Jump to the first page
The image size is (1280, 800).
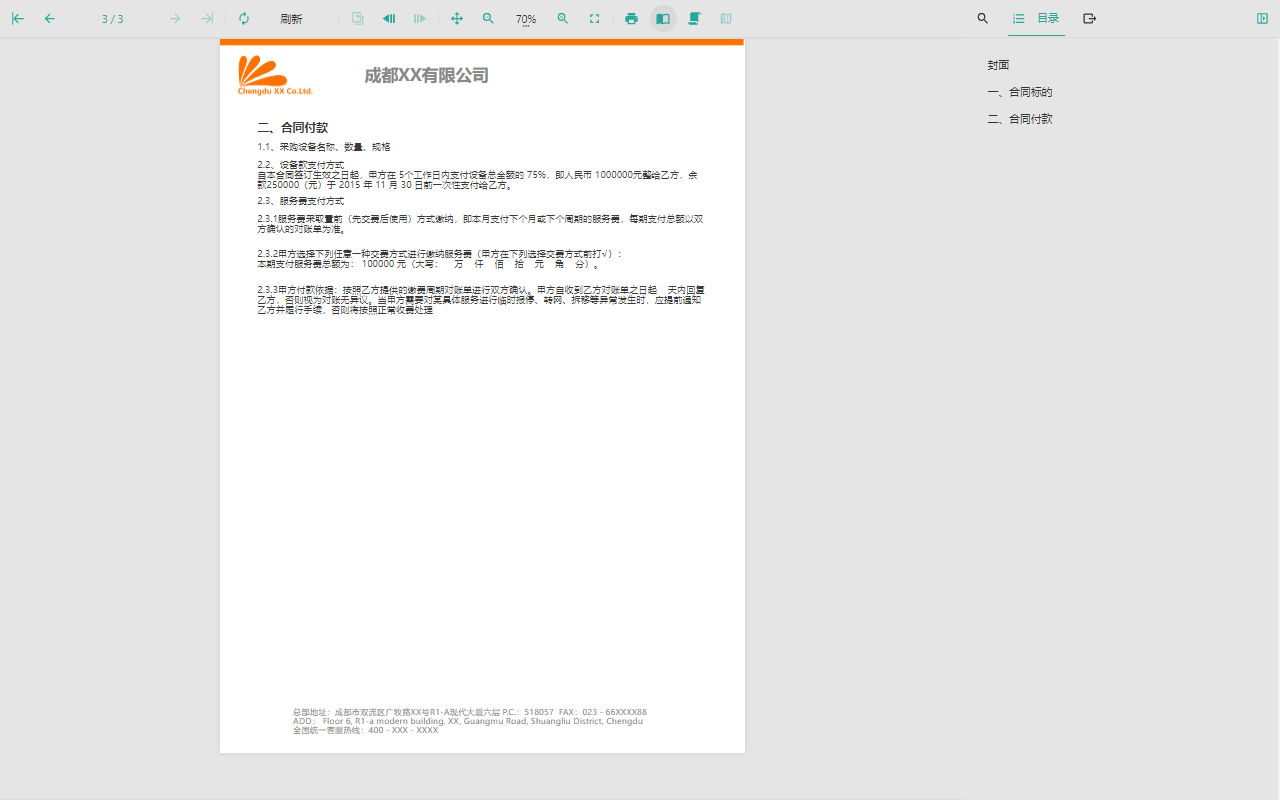18,19
